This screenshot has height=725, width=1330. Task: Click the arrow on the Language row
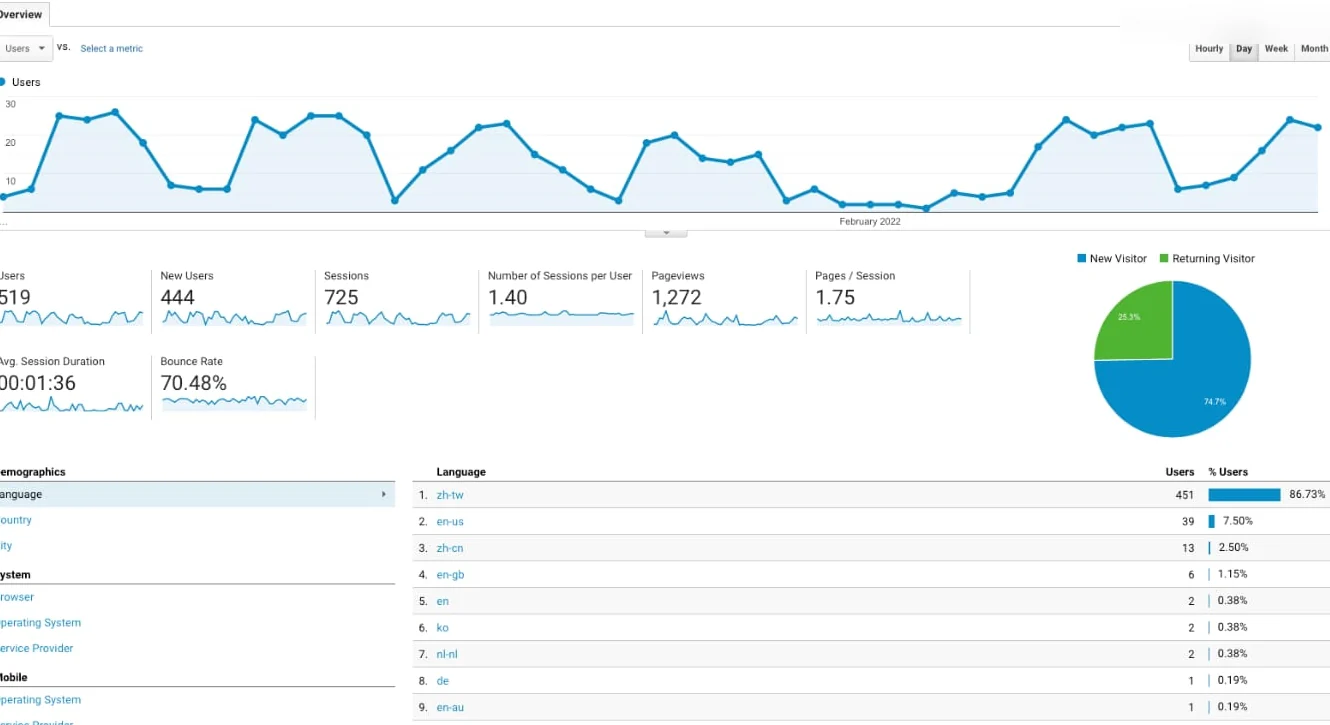[x=384, y=494]
